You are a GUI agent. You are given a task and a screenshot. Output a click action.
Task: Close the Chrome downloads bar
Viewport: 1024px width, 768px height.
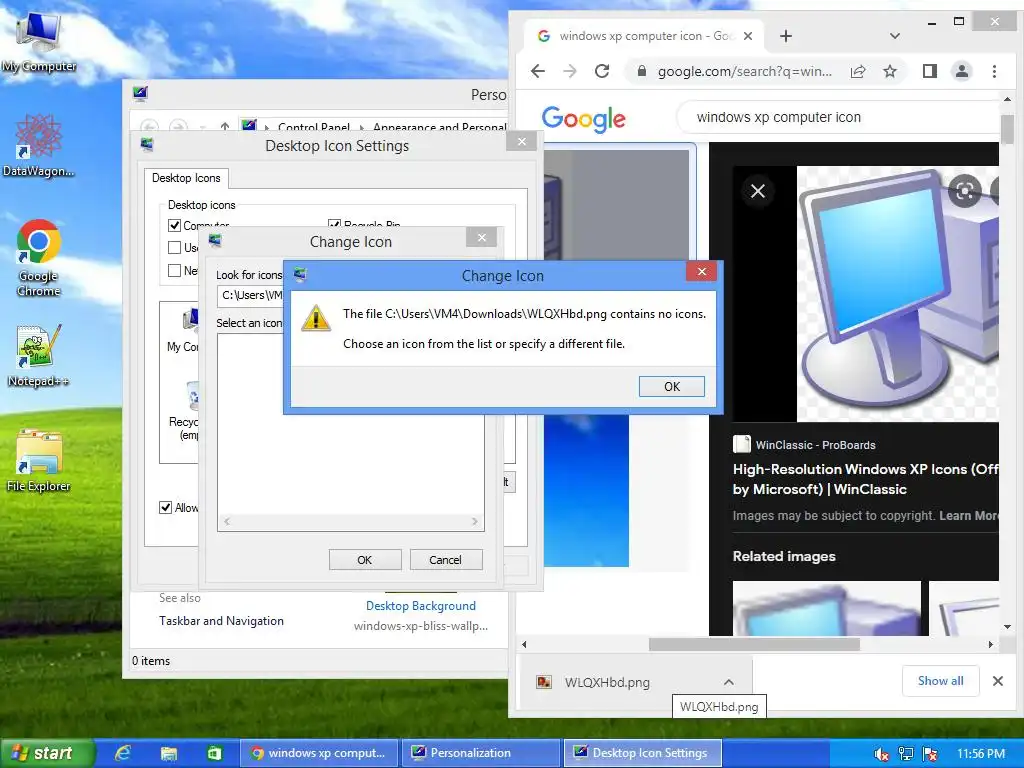(997, 680)
